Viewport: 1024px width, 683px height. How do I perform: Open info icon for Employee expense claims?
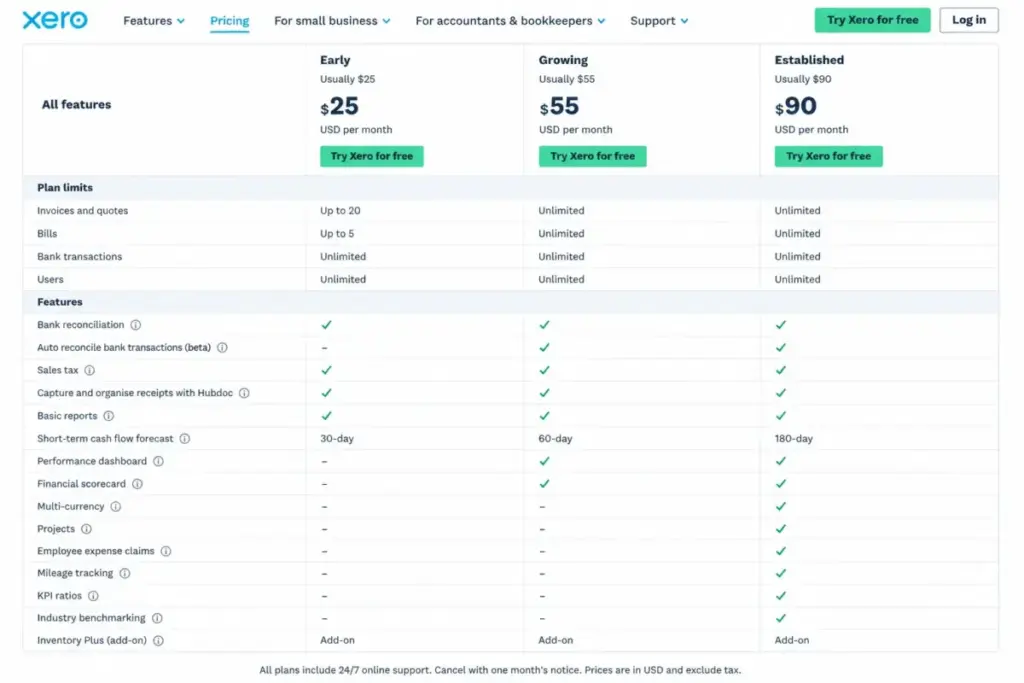click(x=166, y=551)
